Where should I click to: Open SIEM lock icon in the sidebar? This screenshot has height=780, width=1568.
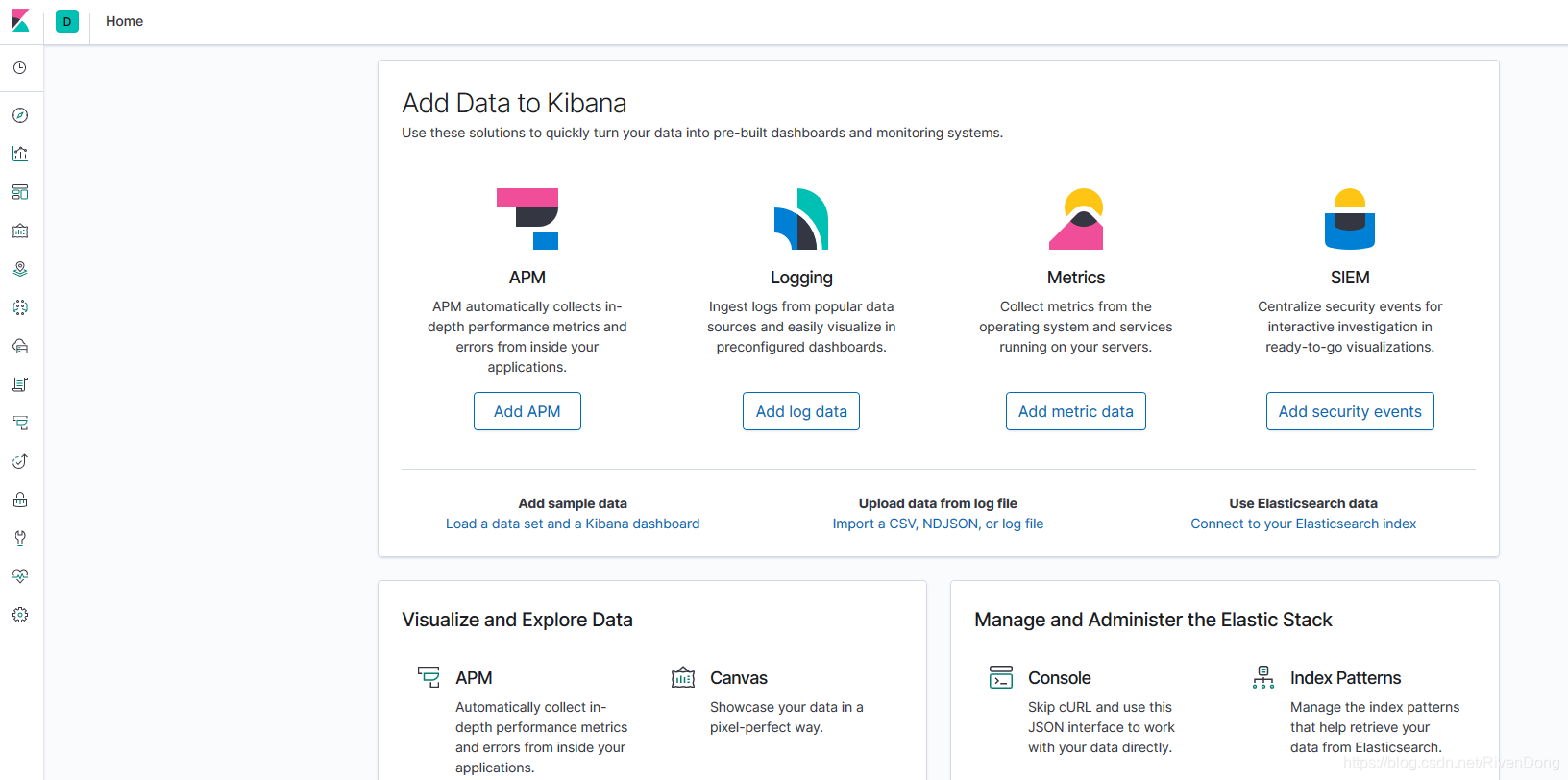(x=20, y=500)
